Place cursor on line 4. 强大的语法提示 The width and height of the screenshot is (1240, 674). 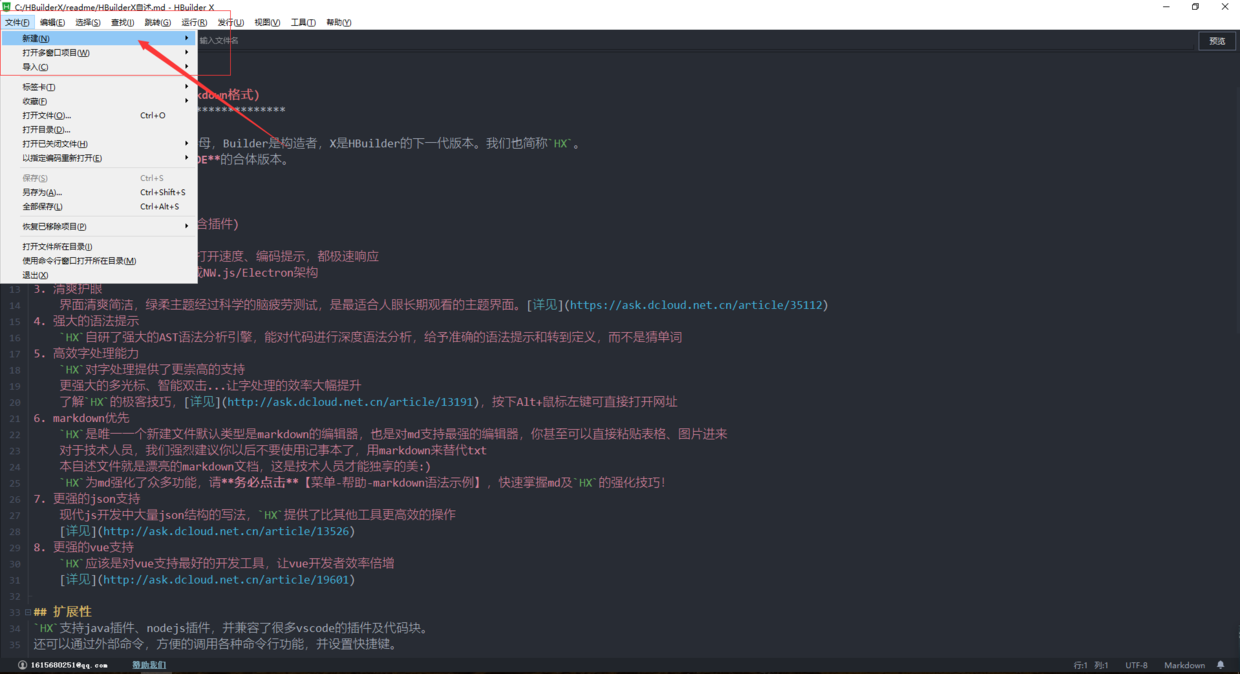click(x=86, y=321)
